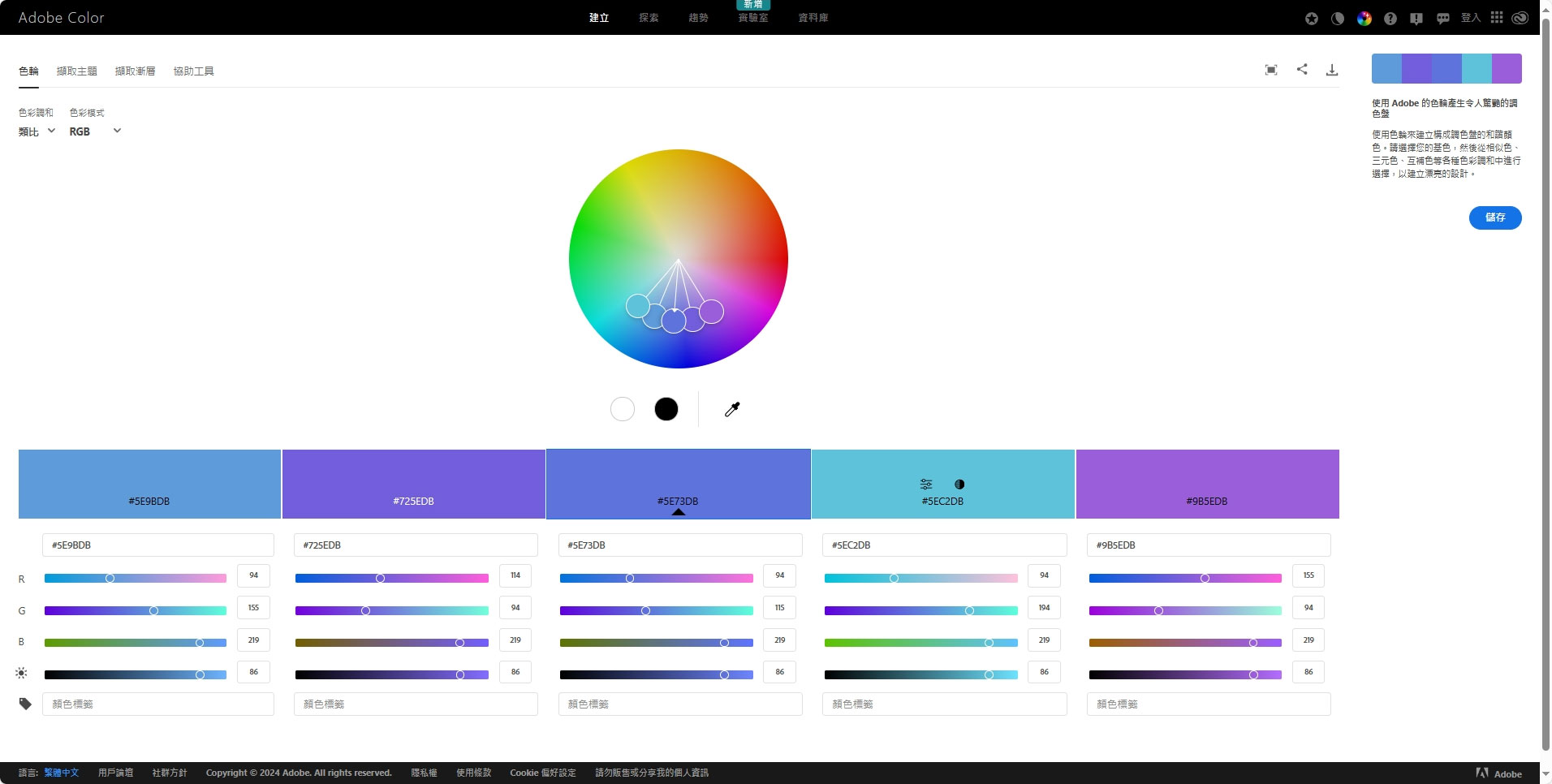Select the #5E73DB base color swatch
The width and height of the screenshot is (1552, 784).
679,484
